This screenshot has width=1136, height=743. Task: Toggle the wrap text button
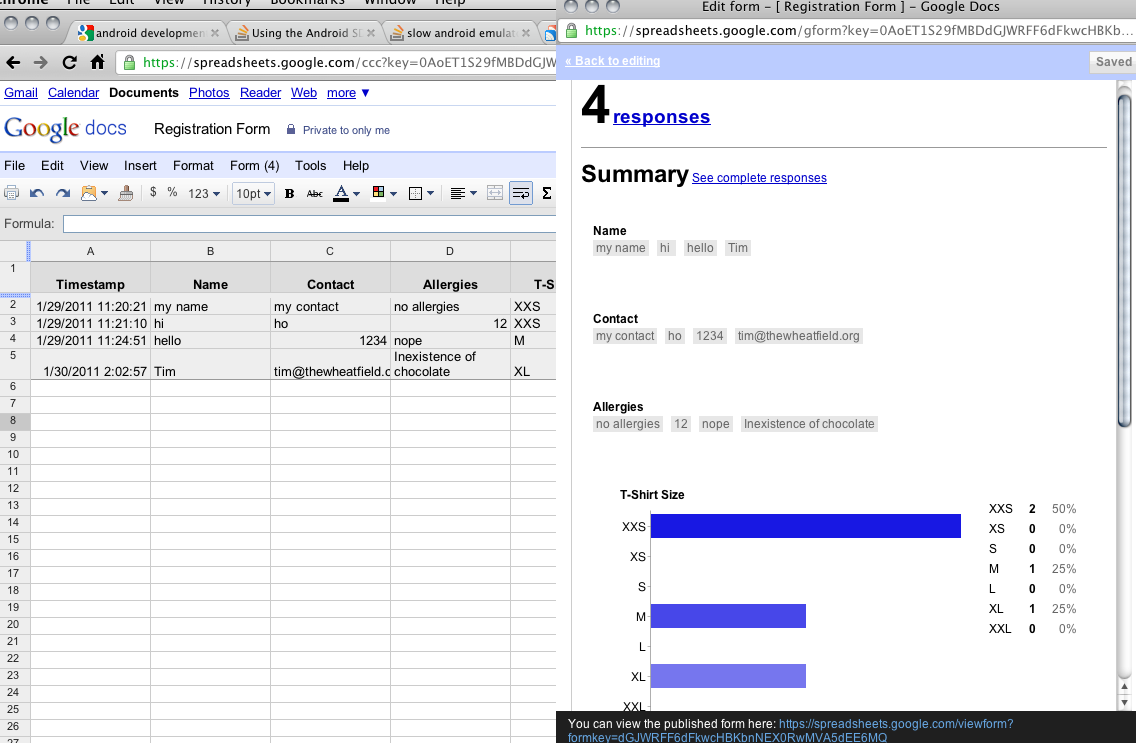tap(520, 193)
